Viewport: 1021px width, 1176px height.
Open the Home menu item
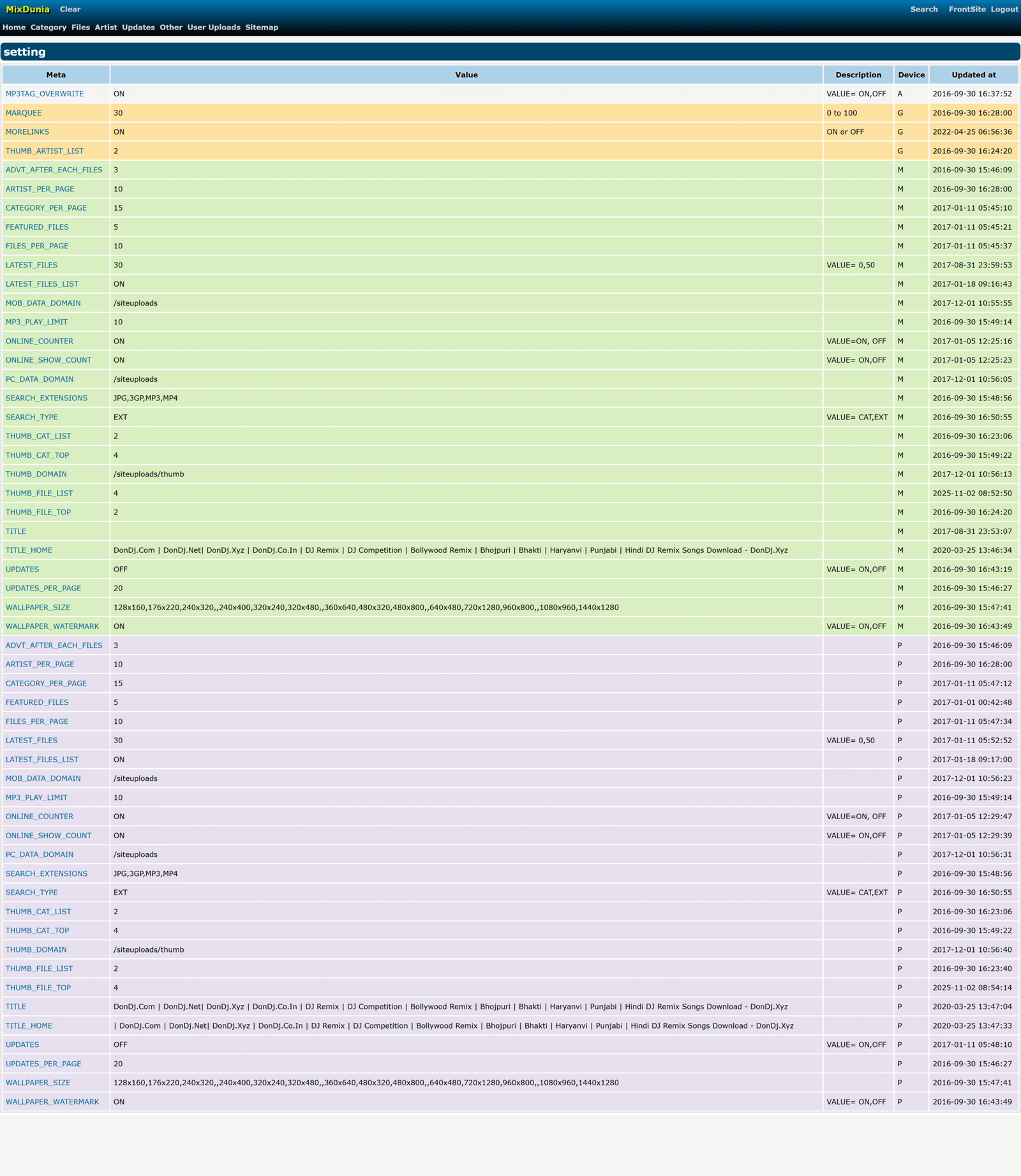pyautogui.click(x=14, y=27)
